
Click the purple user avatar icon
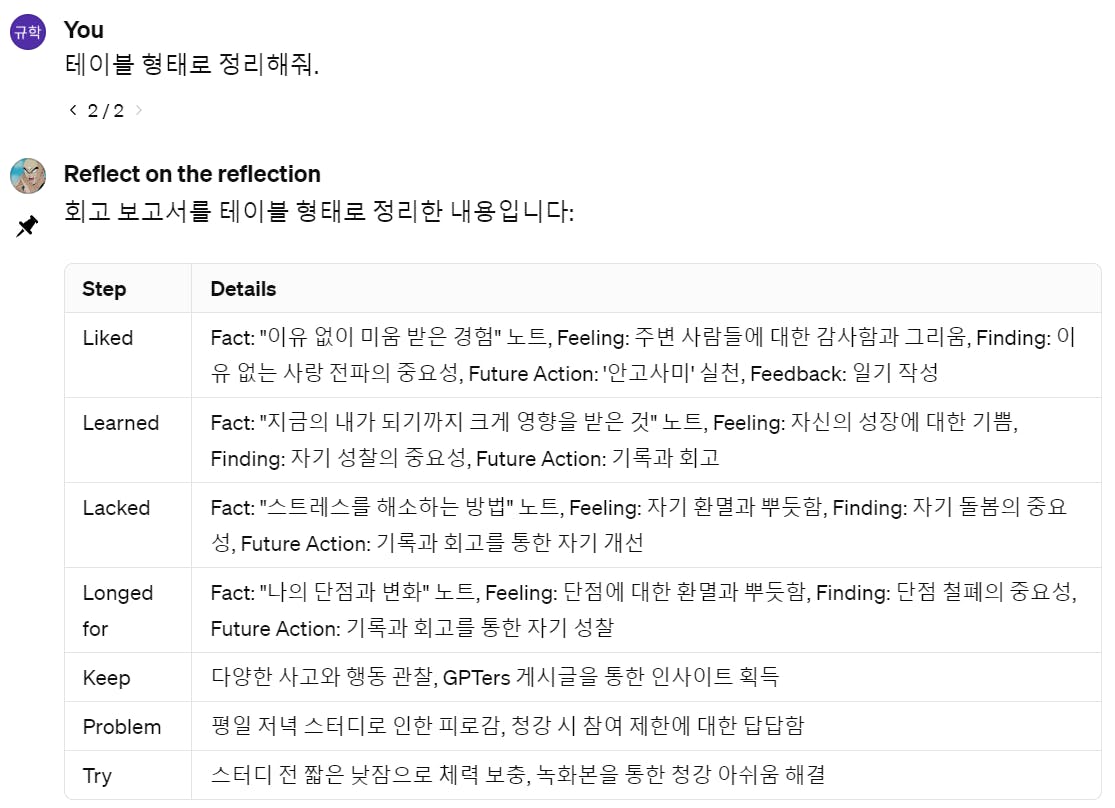click(28, 32)
